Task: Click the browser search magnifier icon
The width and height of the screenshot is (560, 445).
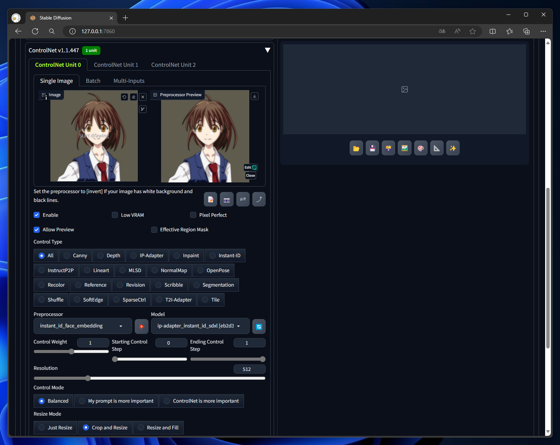Action: (52, 31)
